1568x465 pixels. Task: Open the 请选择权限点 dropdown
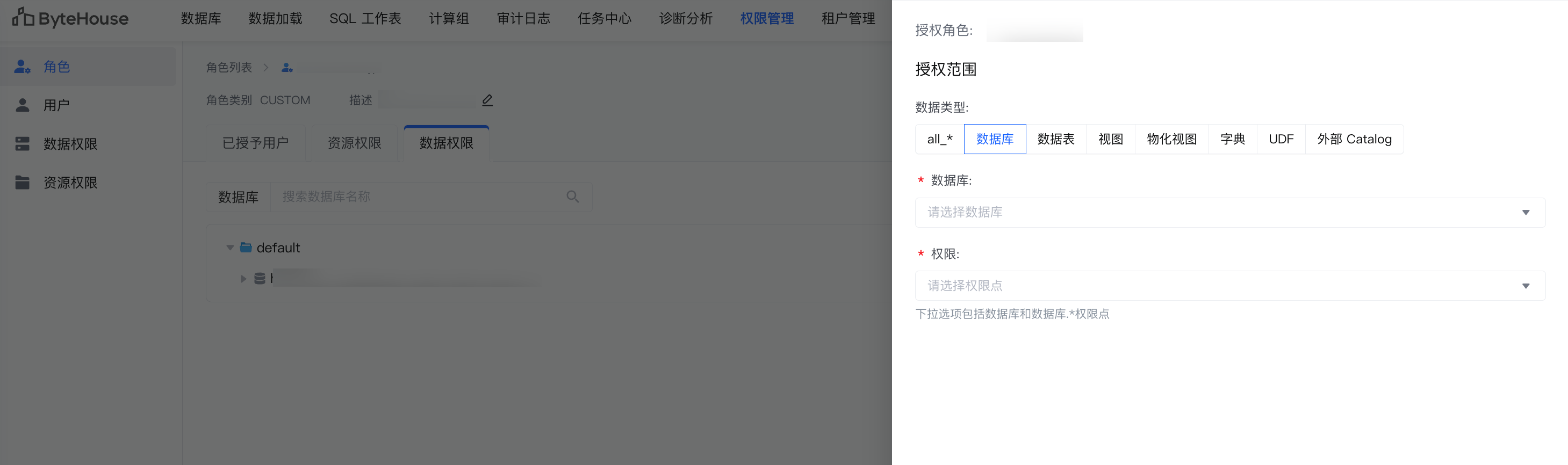coord(1230,286)
